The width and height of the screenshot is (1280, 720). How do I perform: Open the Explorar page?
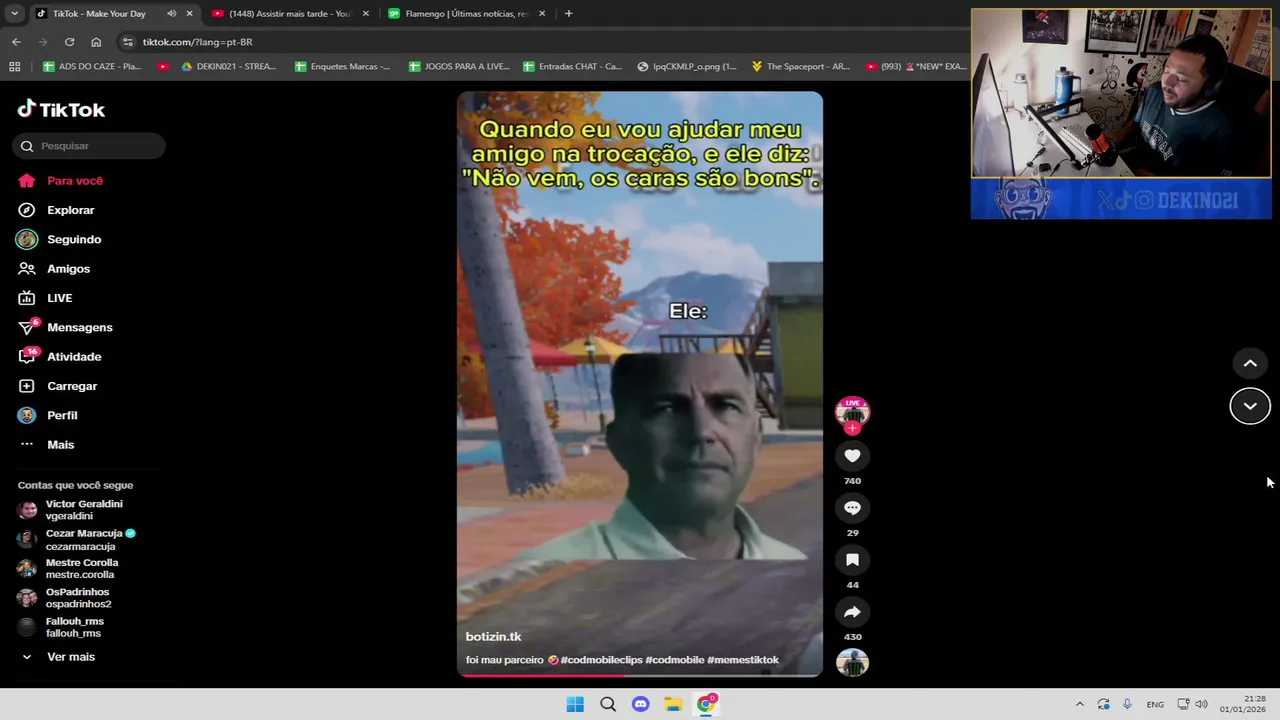tap(56, 210)
